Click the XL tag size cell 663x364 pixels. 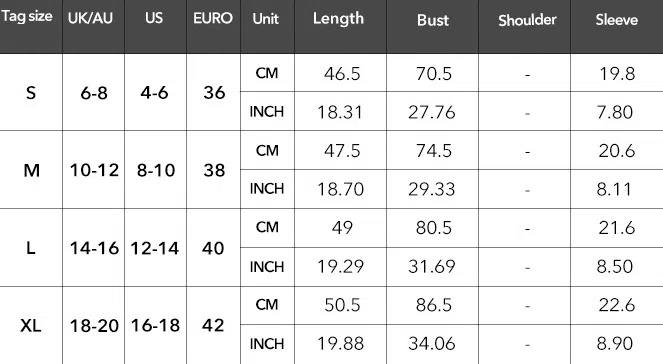[31, 326]
